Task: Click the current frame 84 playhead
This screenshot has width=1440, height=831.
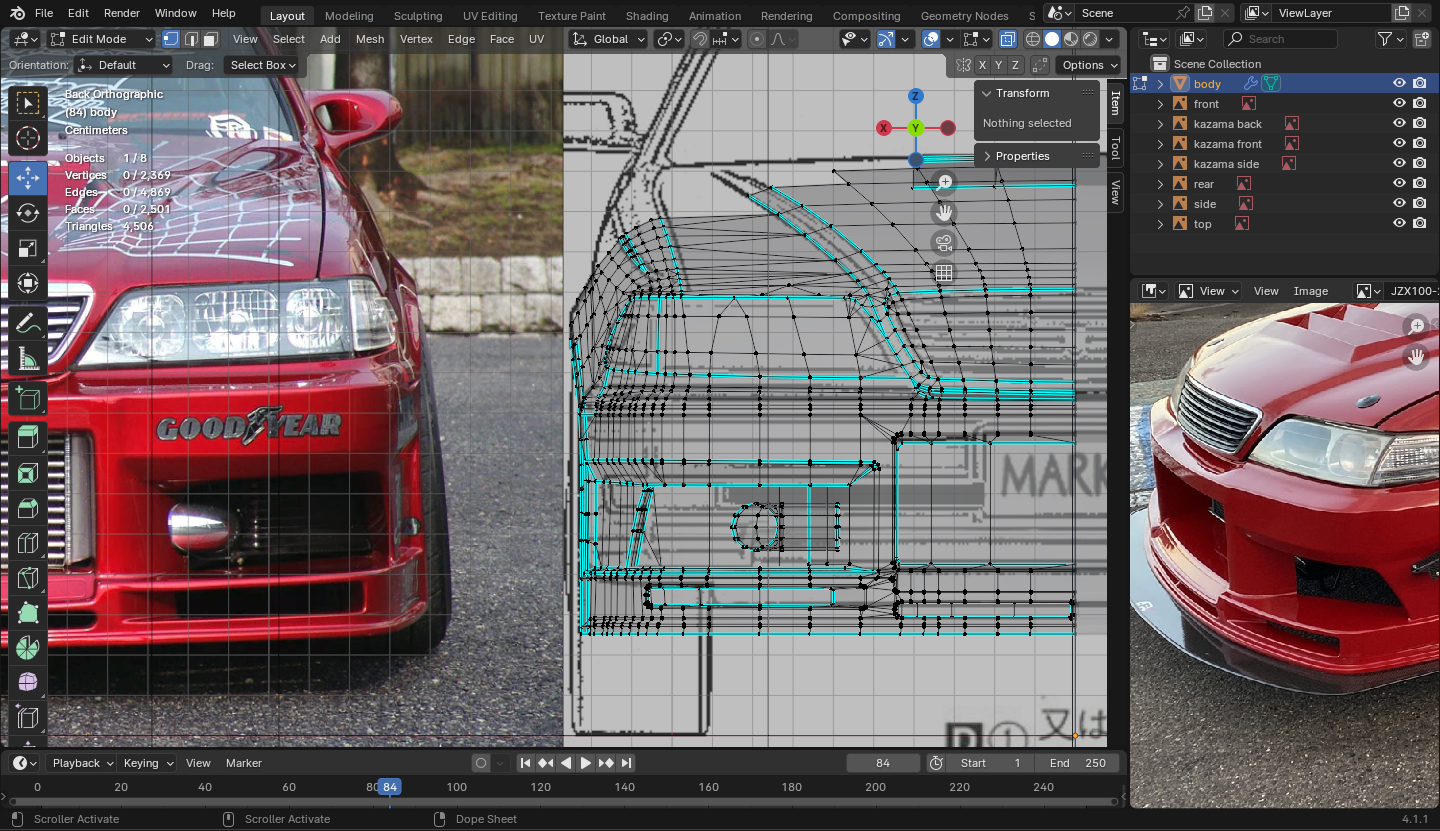Action: 389,787
